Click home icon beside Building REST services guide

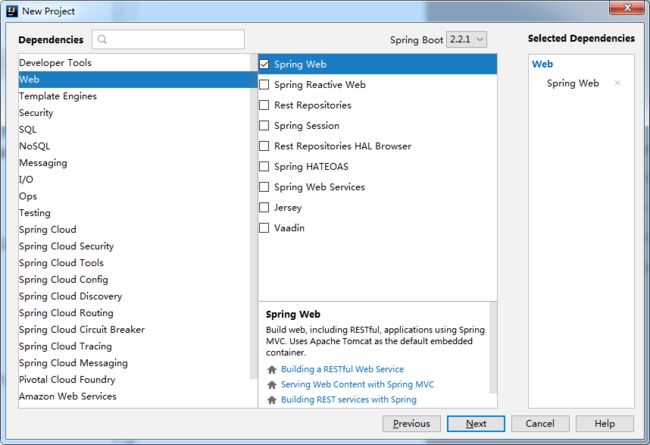[272, 400]
